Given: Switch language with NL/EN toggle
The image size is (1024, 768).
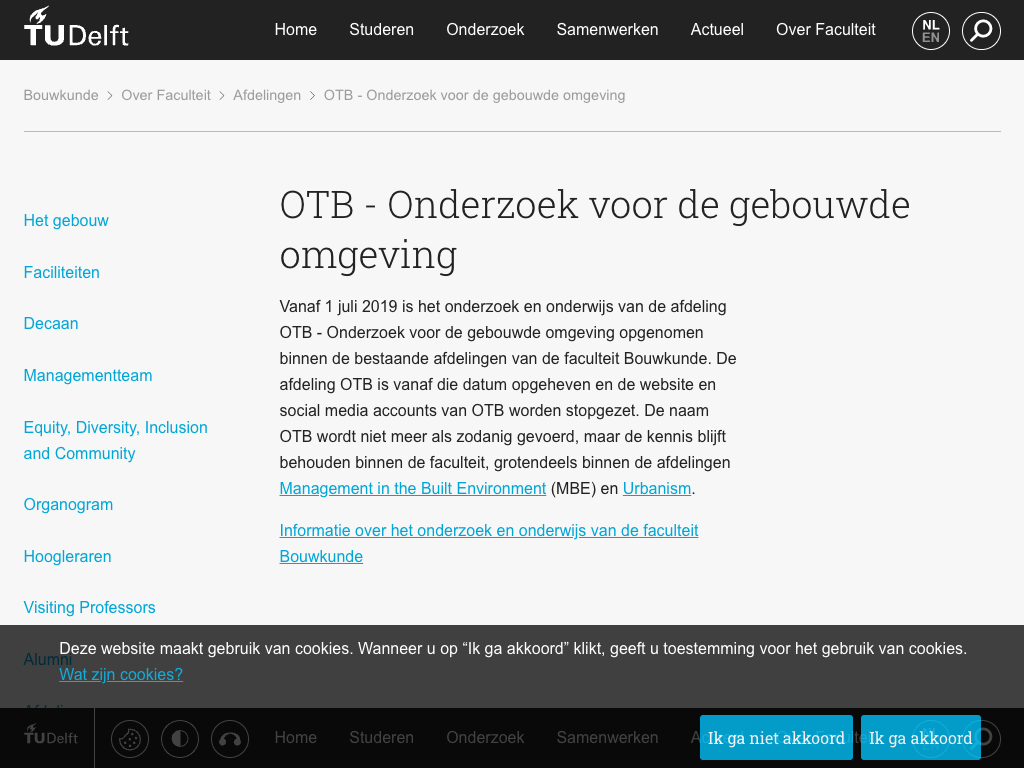Looking at the screenshot, I should tap(930, 31).
